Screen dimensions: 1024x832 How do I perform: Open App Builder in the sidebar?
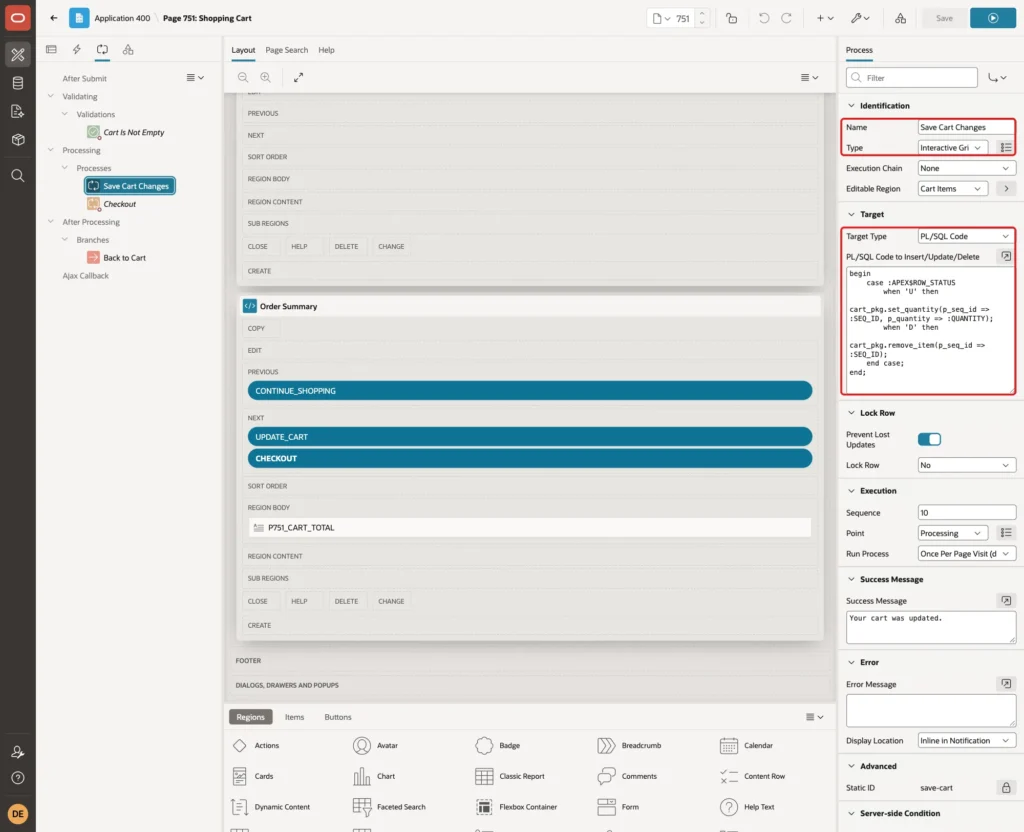(x=18, y=55)
